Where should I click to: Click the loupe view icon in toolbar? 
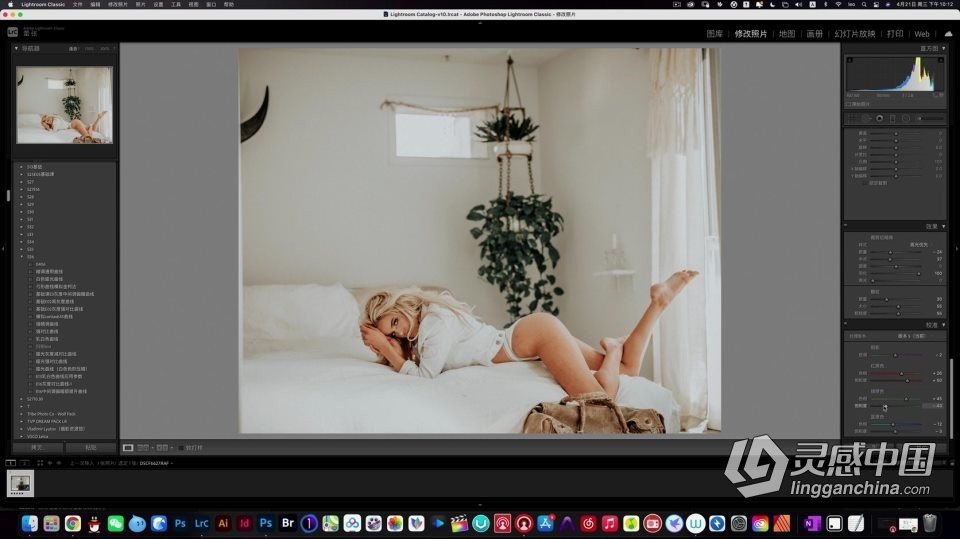click(x=128, y=447)
